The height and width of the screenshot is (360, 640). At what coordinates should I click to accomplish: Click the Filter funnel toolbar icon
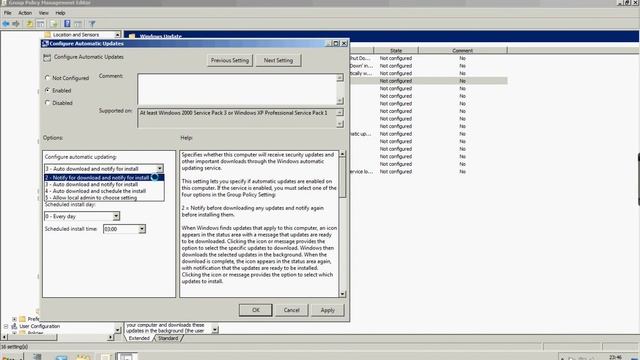point(92,24)
